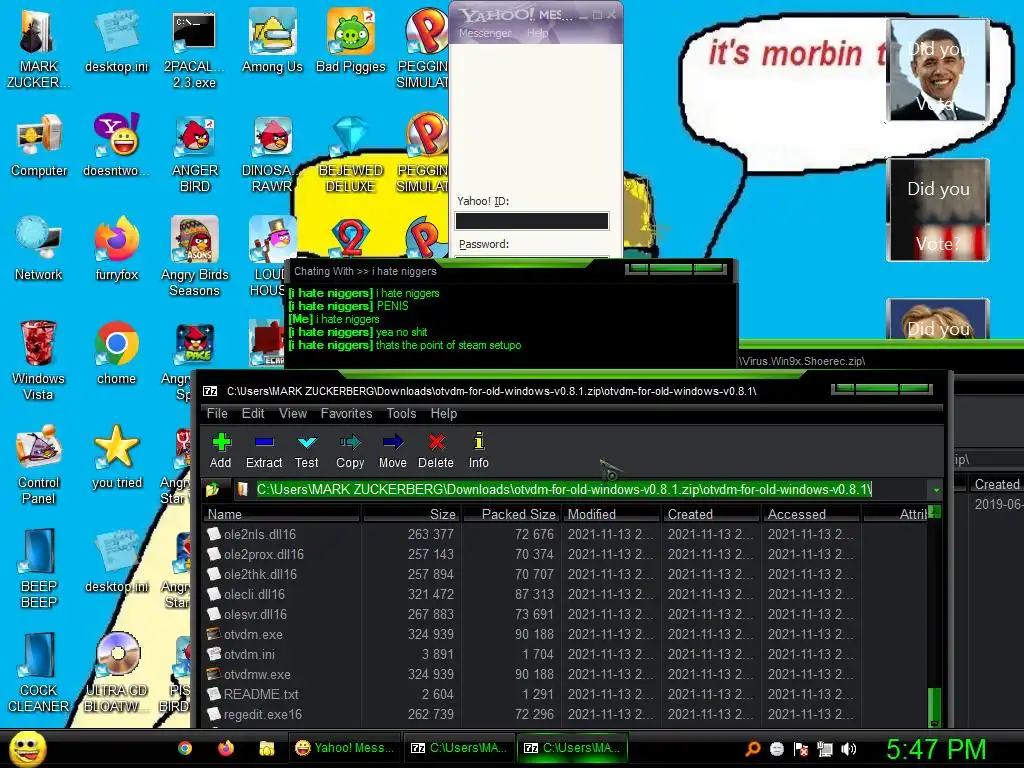The width and height of the screenshot is (1024, 768).
Task: Go up one folder level in 7-Zip
Action: pos(212,489)
